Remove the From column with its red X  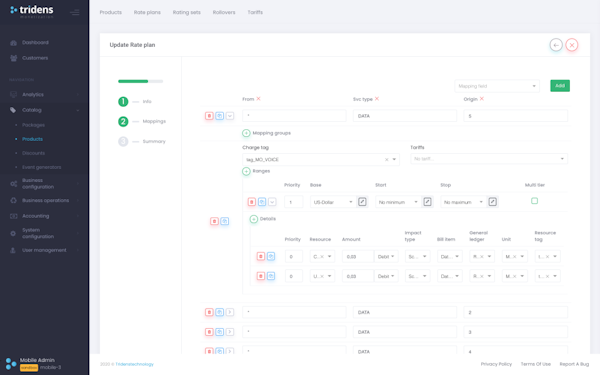pyautogui.click(x=258, y=99)
